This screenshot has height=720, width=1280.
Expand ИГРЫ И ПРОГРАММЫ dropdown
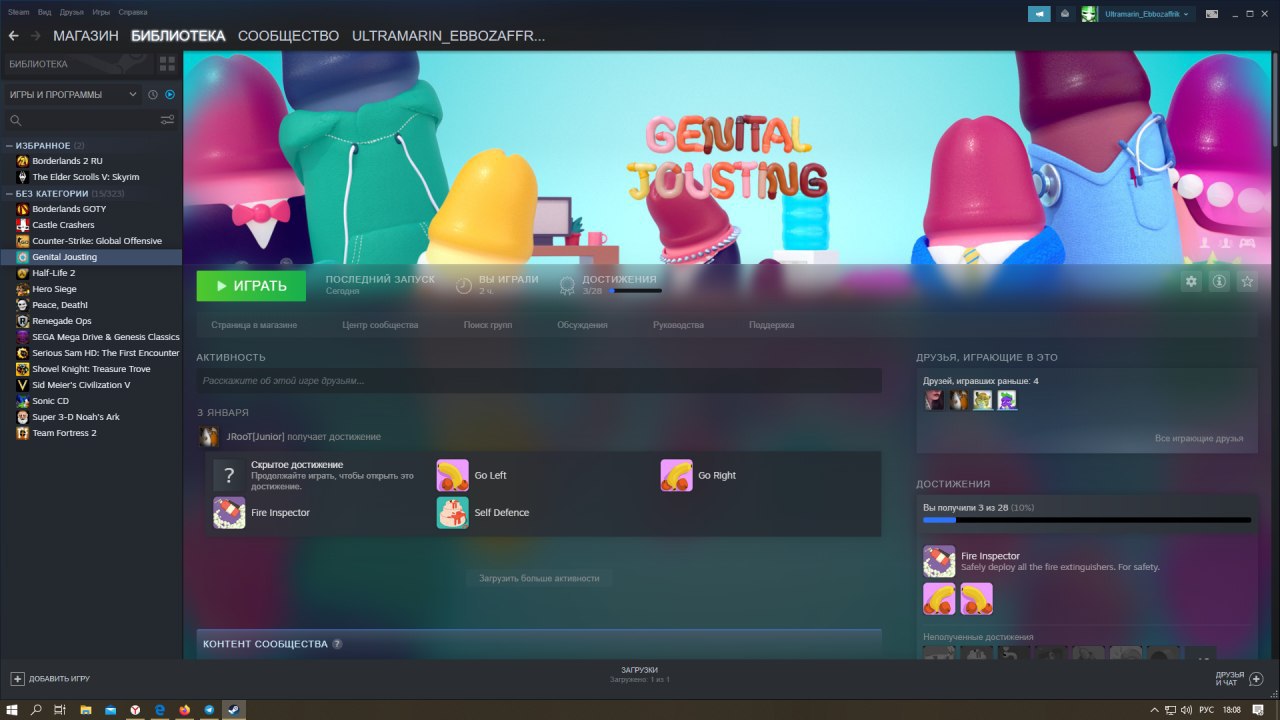72,95
